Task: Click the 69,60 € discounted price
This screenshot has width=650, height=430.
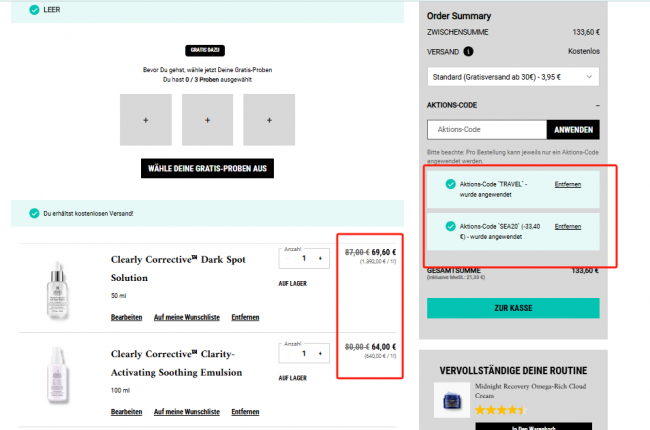Action: (383, 252)
